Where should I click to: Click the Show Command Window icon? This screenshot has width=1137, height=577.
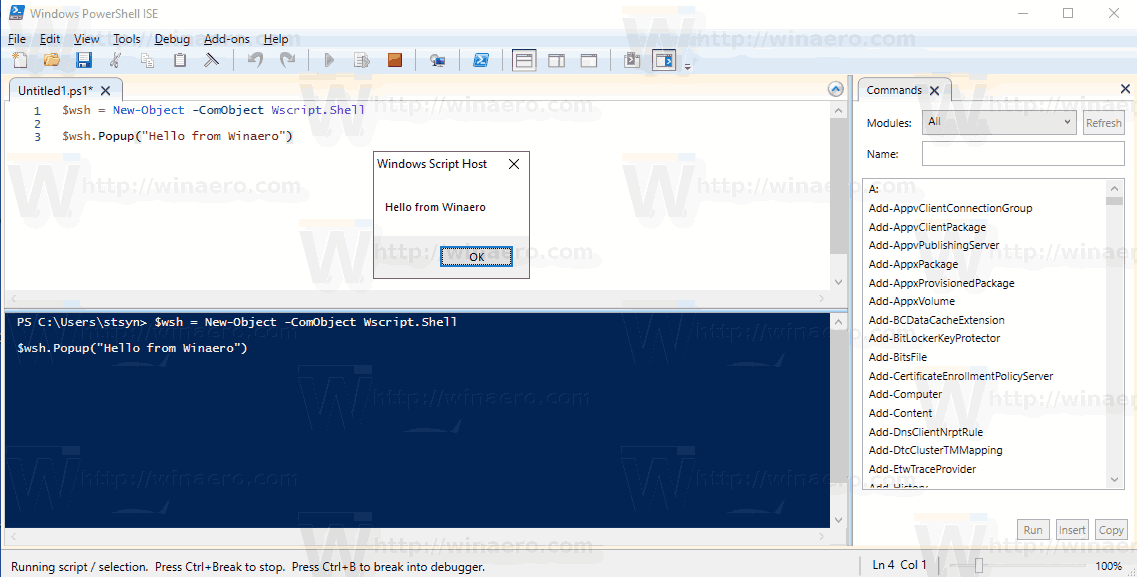(x=632, y=60)
